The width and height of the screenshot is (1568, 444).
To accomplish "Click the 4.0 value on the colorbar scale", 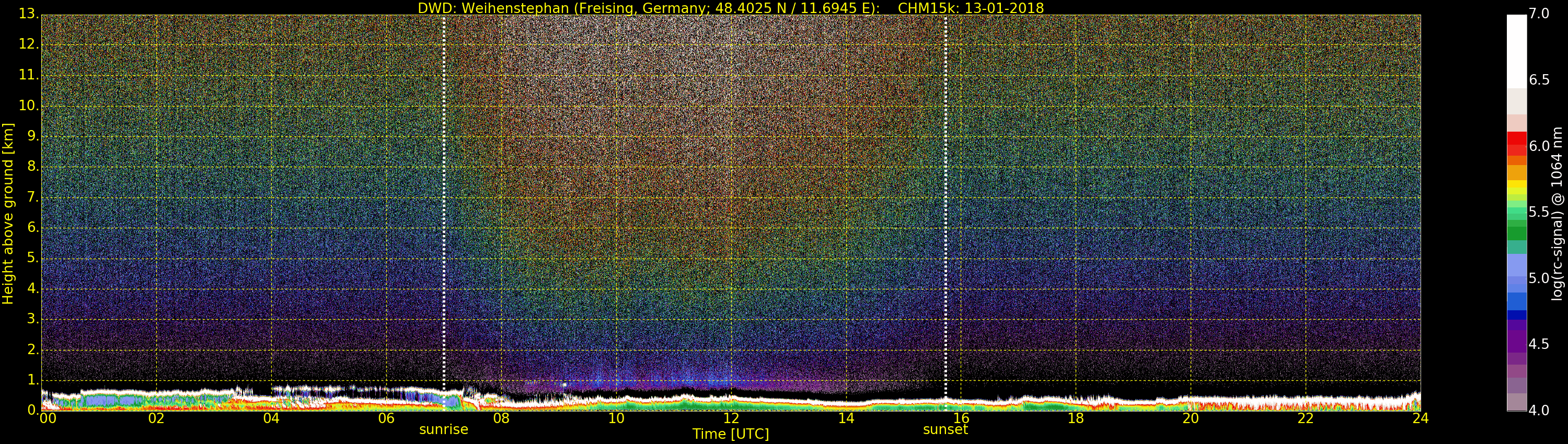I will [x=1539, y=411].
